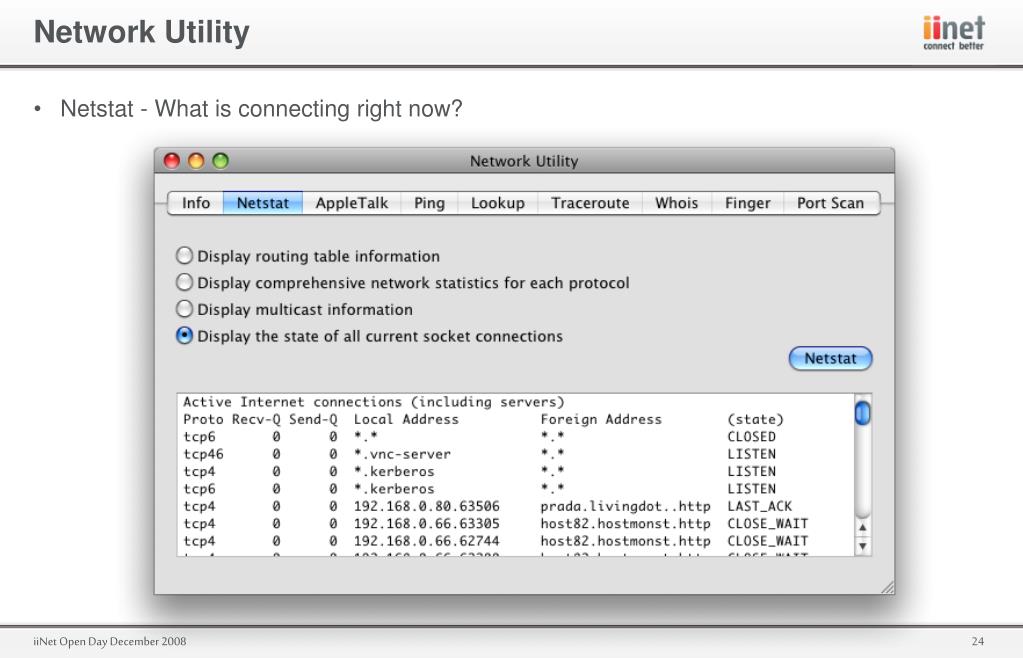This screenshot has width=1023, height=658.
Task: Click the iiNet connect better logo
Action: coord(953,33)
